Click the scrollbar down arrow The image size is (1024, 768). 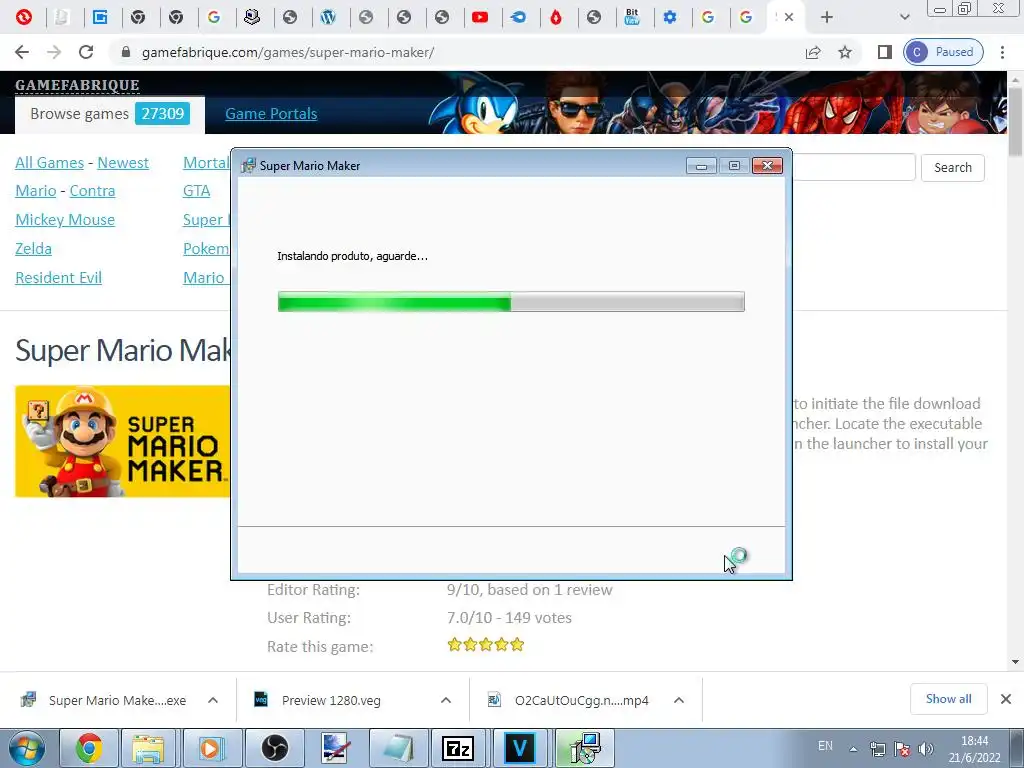(x=1015, y=662)
